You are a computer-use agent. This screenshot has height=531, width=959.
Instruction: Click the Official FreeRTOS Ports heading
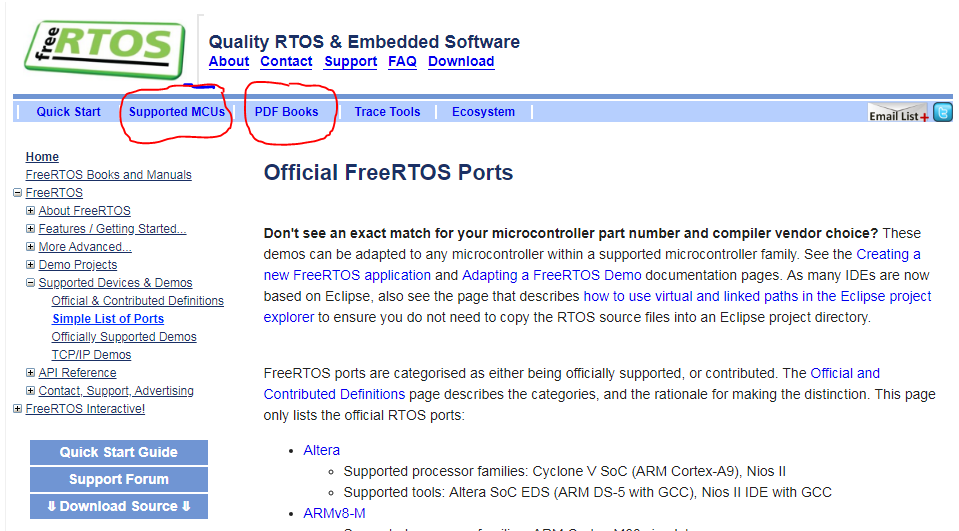388,173
